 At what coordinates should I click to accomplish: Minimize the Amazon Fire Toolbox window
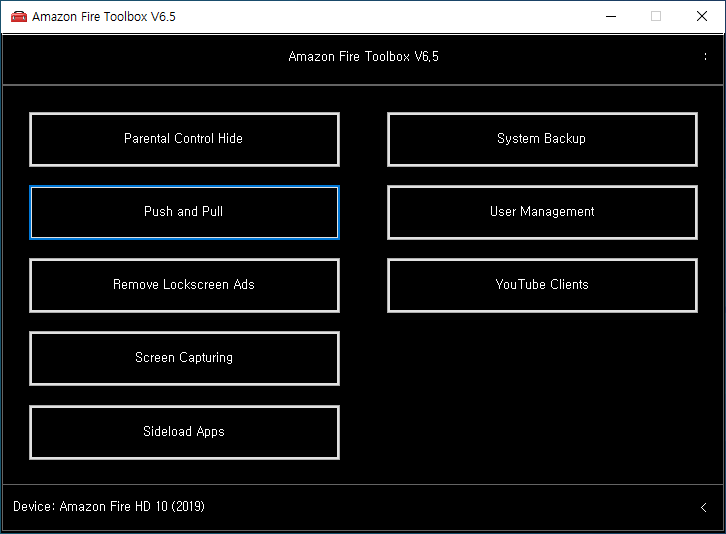click(611, 16)
